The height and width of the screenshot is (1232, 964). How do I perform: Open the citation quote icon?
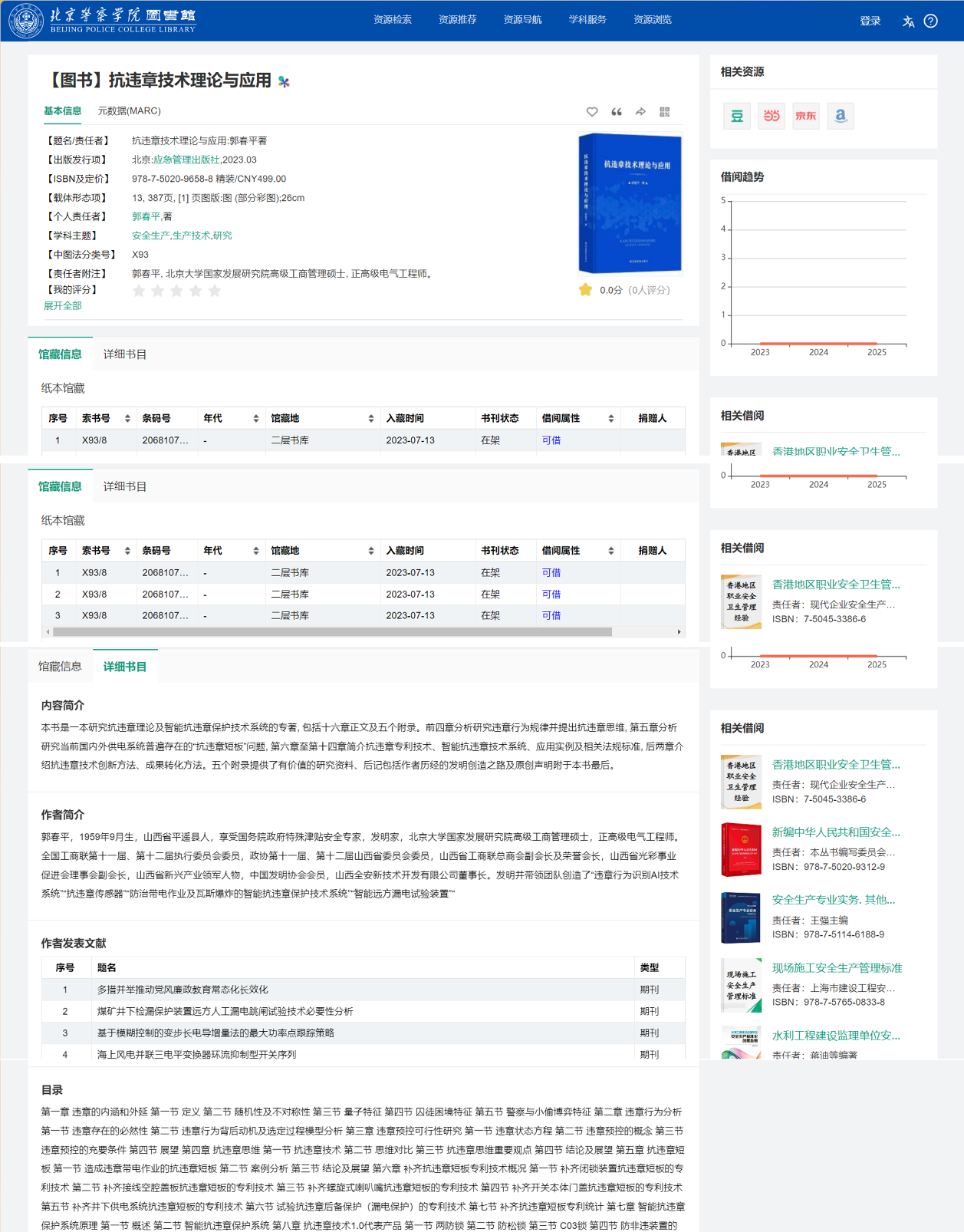[617, 112]
